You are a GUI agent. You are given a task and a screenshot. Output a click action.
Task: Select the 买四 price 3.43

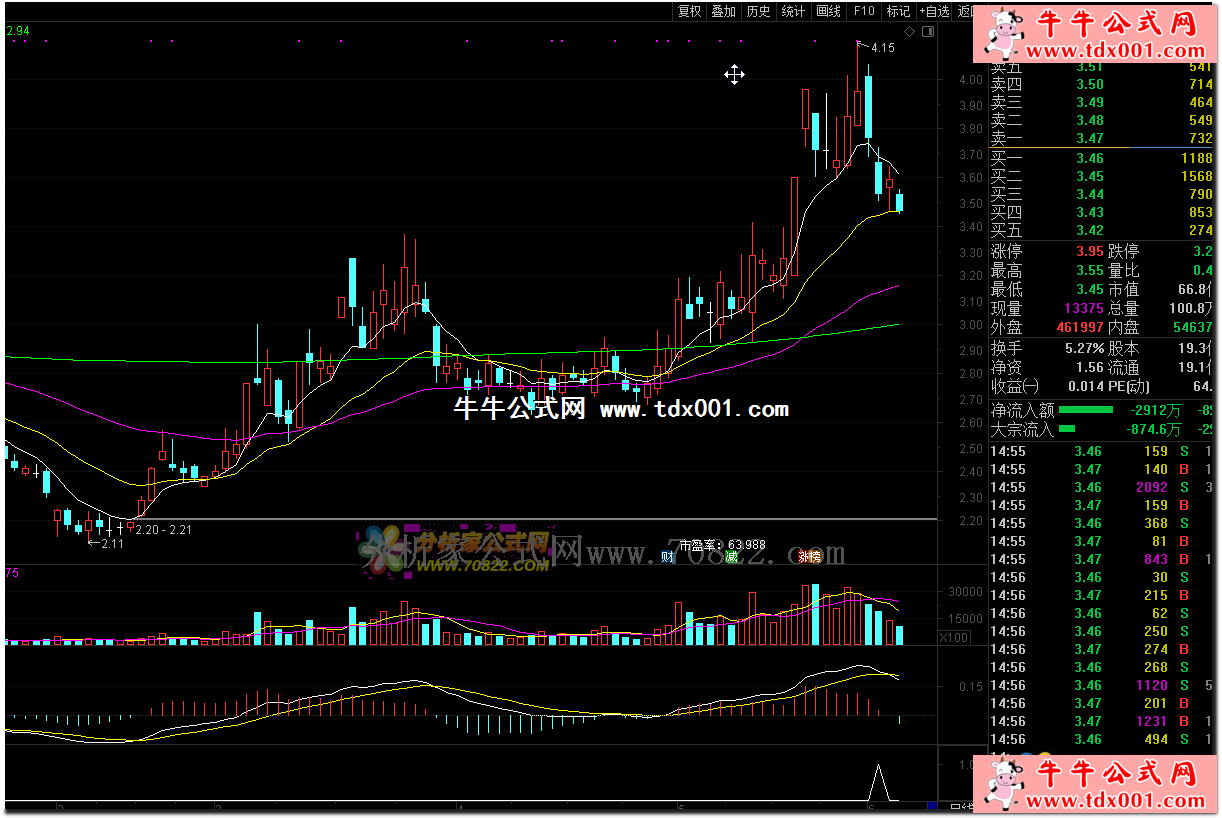1090,212
